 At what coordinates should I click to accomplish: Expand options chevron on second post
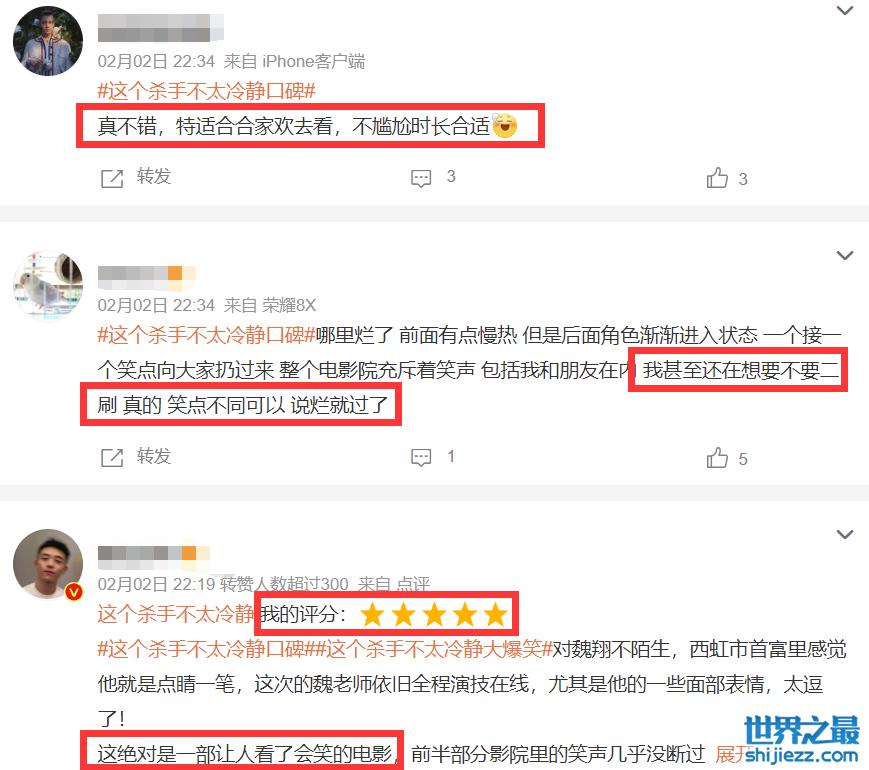(x=845, y=256)
